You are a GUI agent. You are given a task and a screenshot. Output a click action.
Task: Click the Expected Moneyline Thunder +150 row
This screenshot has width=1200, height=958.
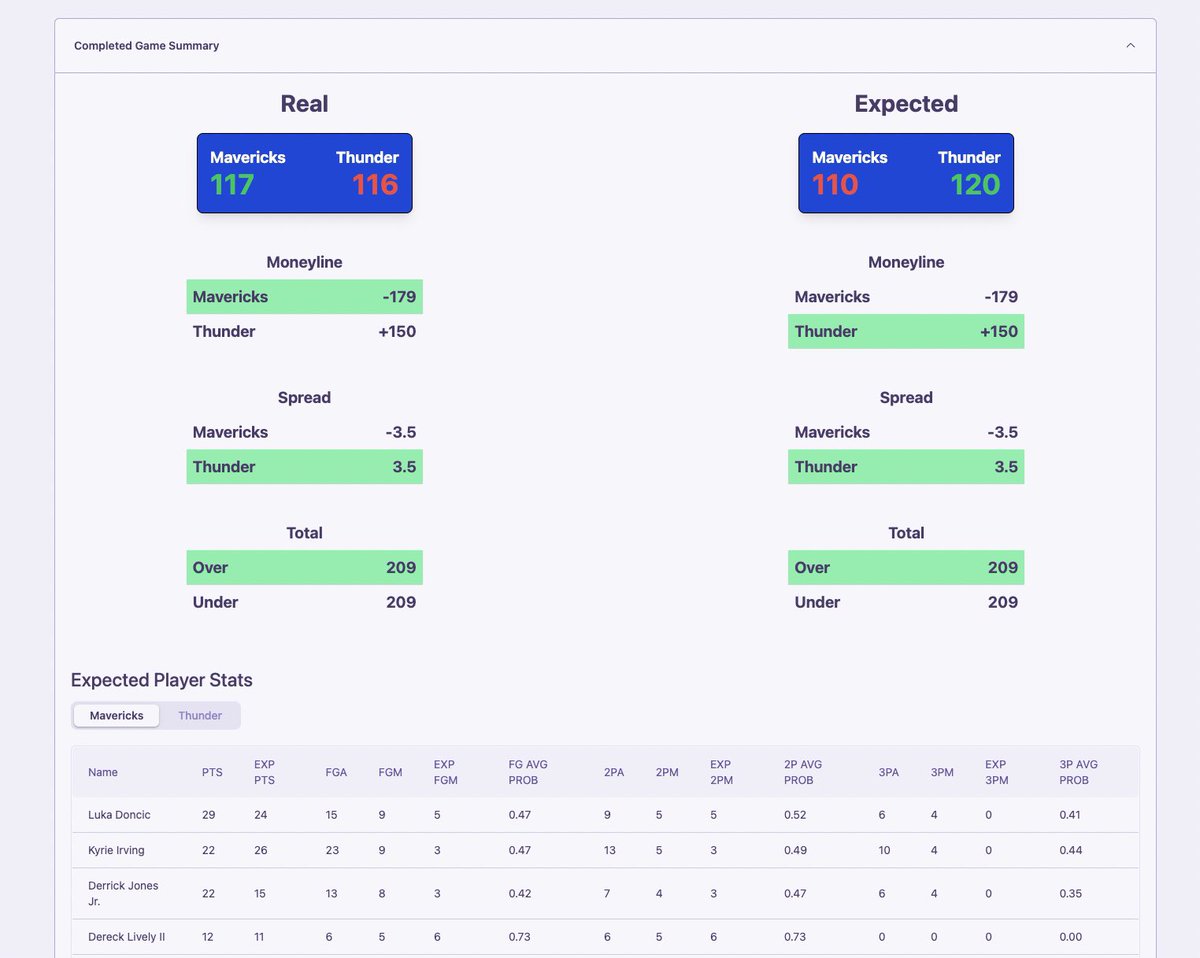pyautogui.click(x=906, y=331)
